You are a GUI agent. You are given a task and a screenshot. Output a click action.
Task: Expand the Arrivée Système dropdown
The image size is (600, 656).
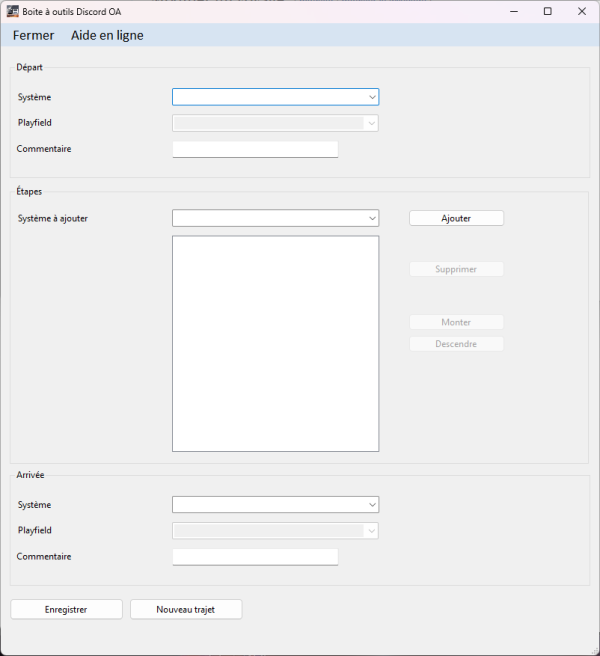coord(275,505)
